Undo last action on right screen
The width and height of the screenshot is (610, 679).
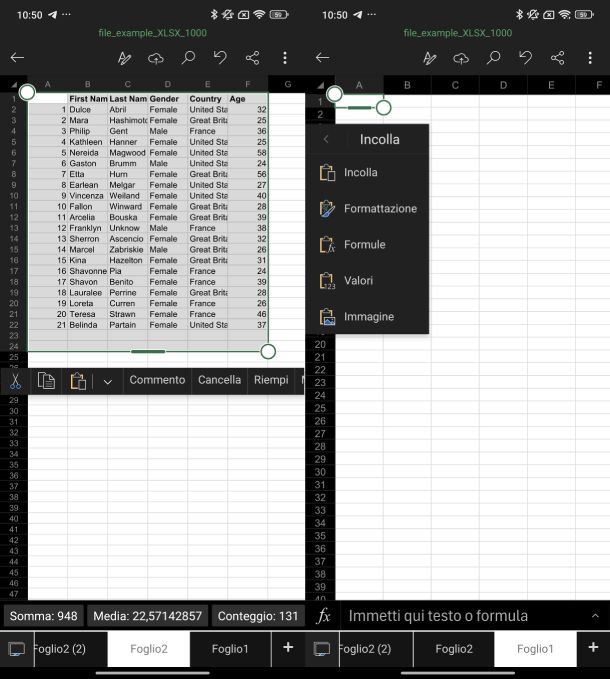pos(525,58)
